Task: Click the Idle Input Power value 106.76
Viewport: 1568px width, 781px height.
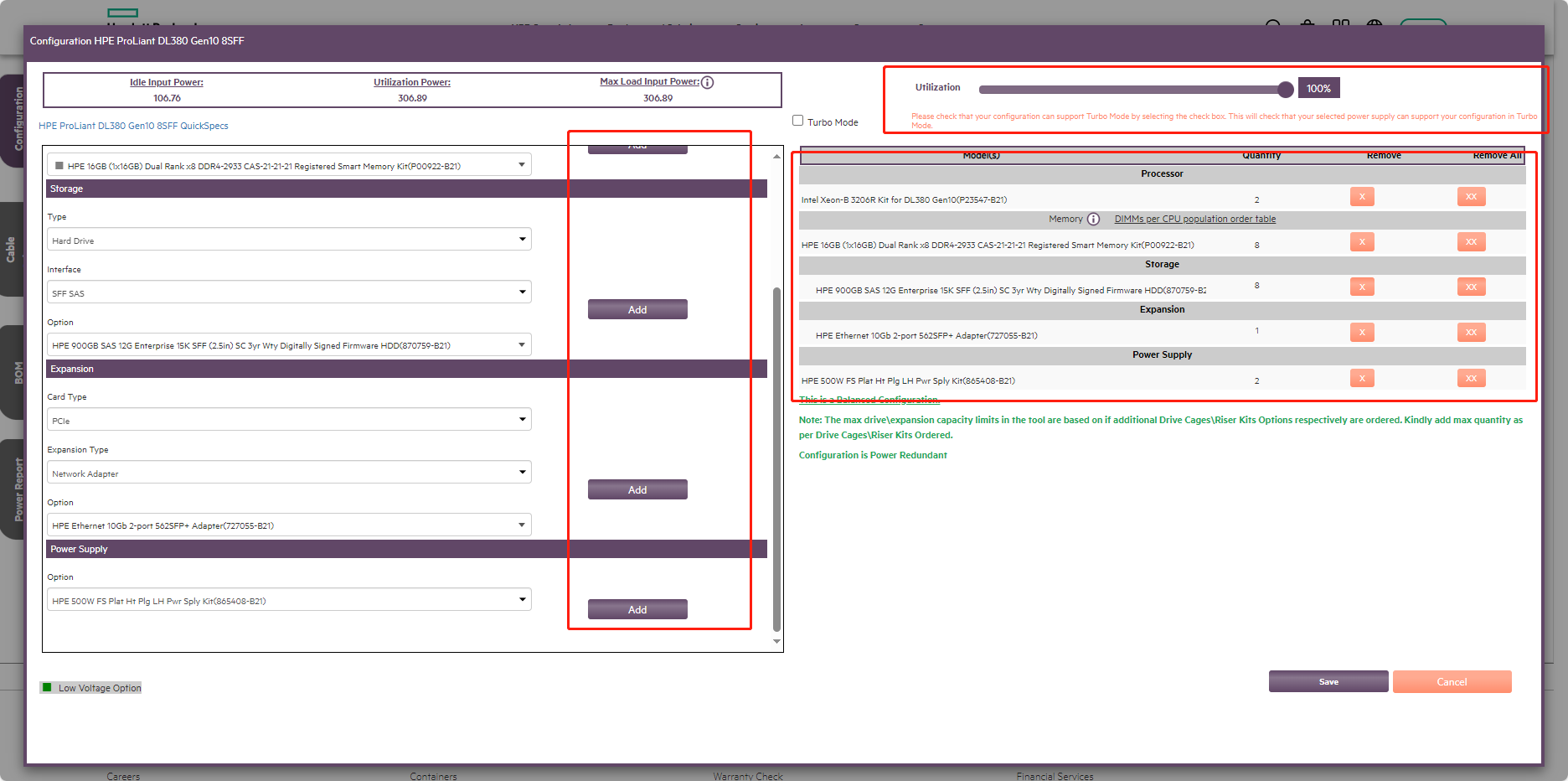Action: point(167,98)
